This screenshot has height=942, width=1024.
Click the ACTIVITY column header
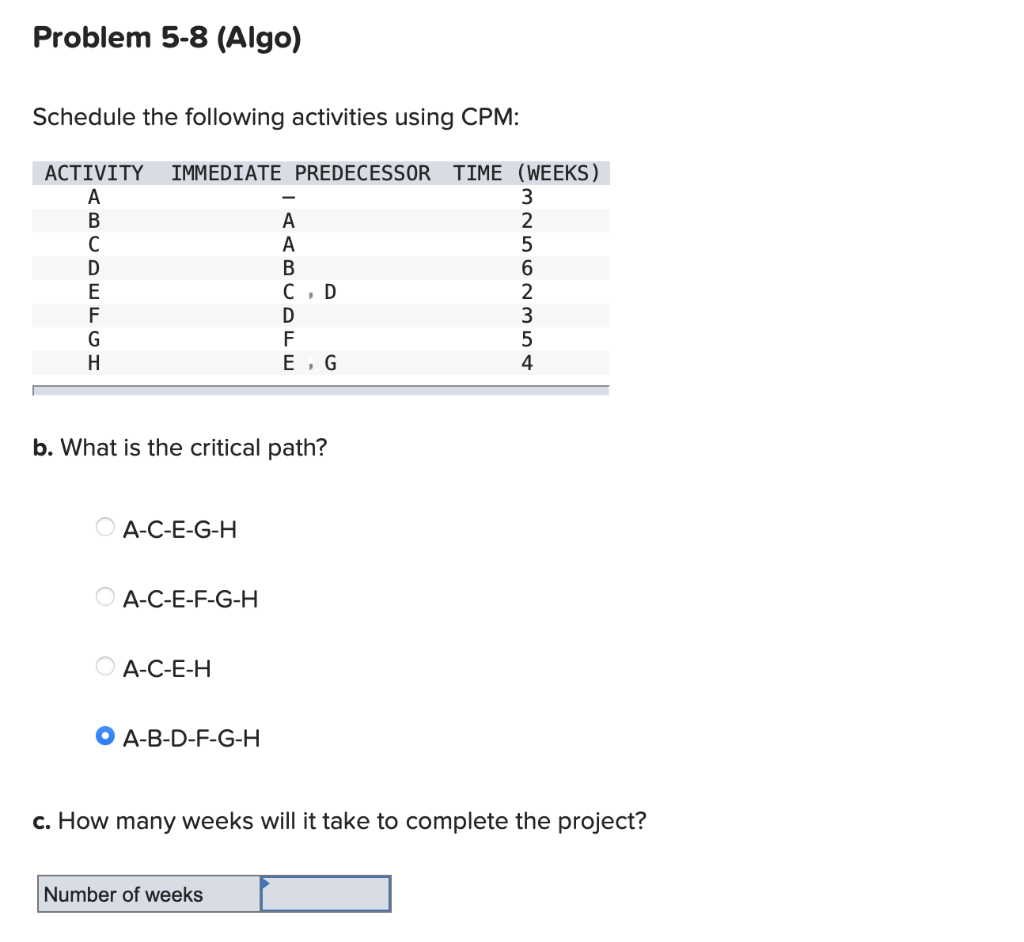(x=93, y=172)
